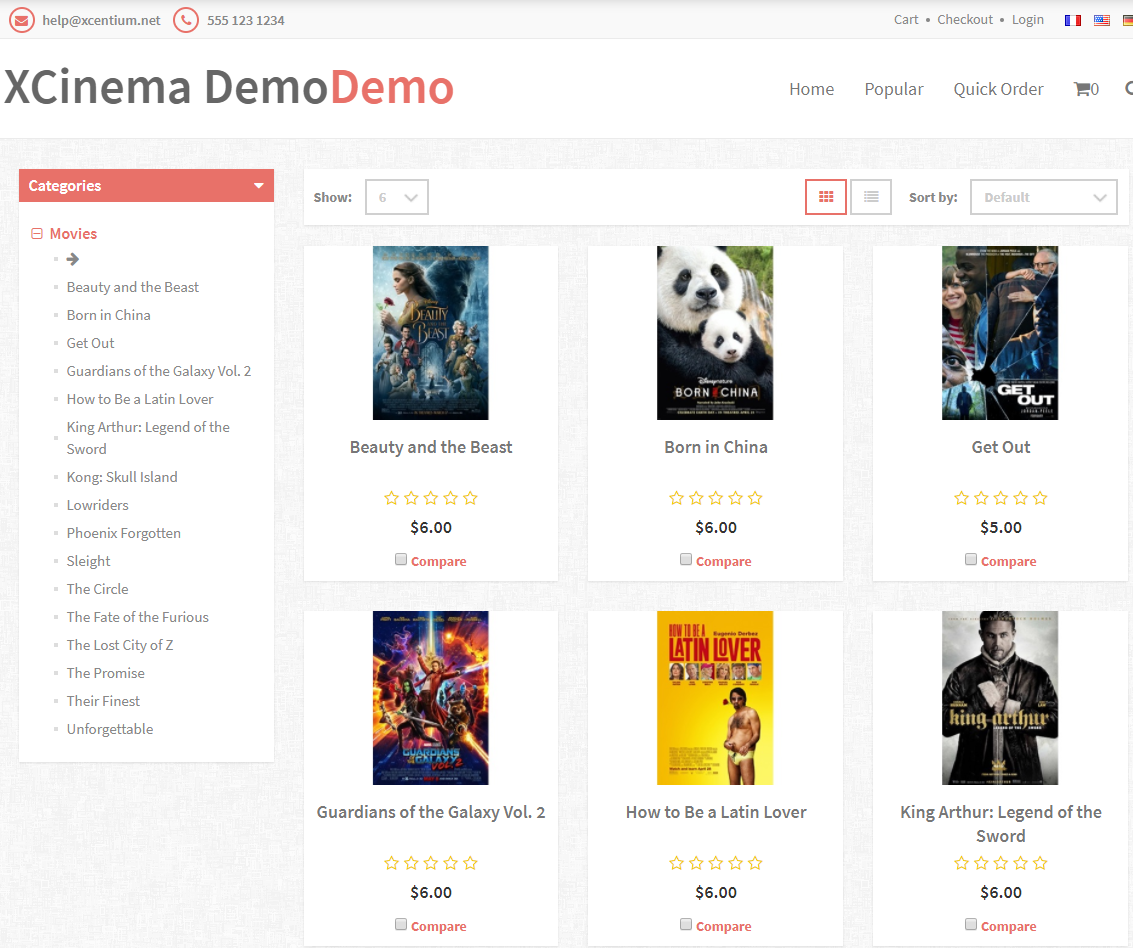Switch language with the US flag

tap(1101, 20)
